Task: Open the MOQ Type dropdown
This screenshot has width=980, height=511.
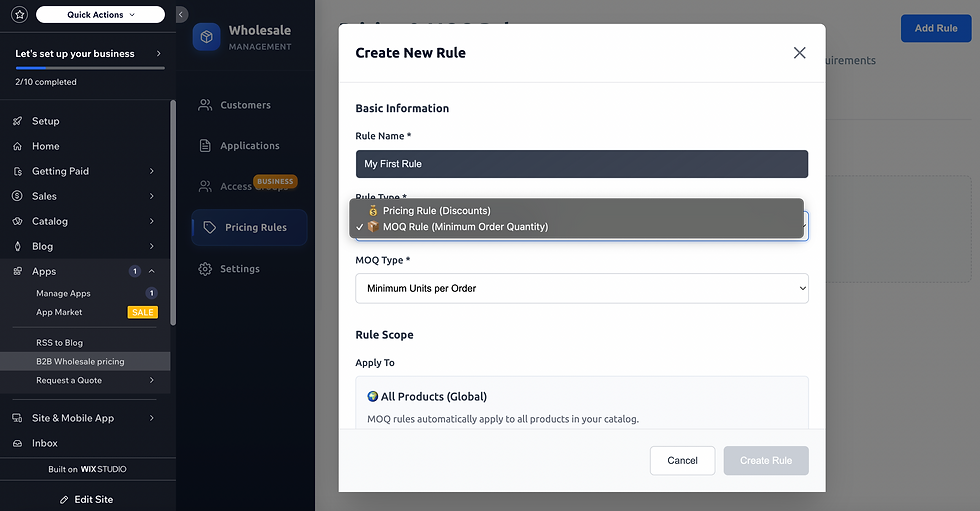Action: (581, 289)
